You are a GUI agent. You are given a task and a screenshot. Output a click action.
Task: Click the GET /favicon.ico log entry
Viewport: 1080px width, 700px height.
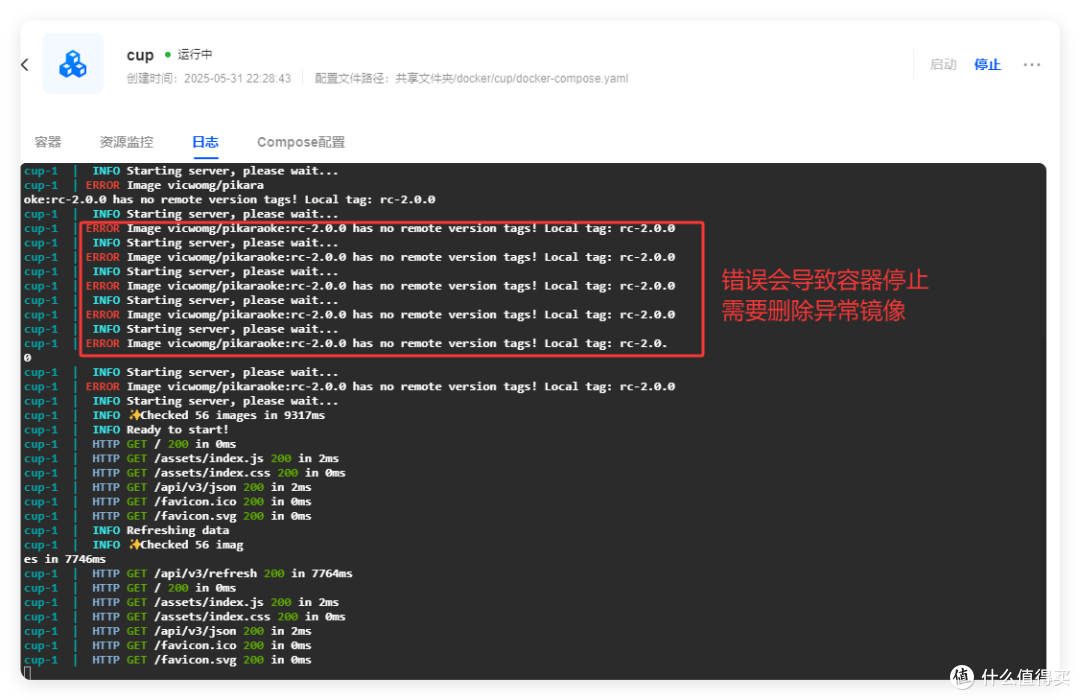pos(196,501)
